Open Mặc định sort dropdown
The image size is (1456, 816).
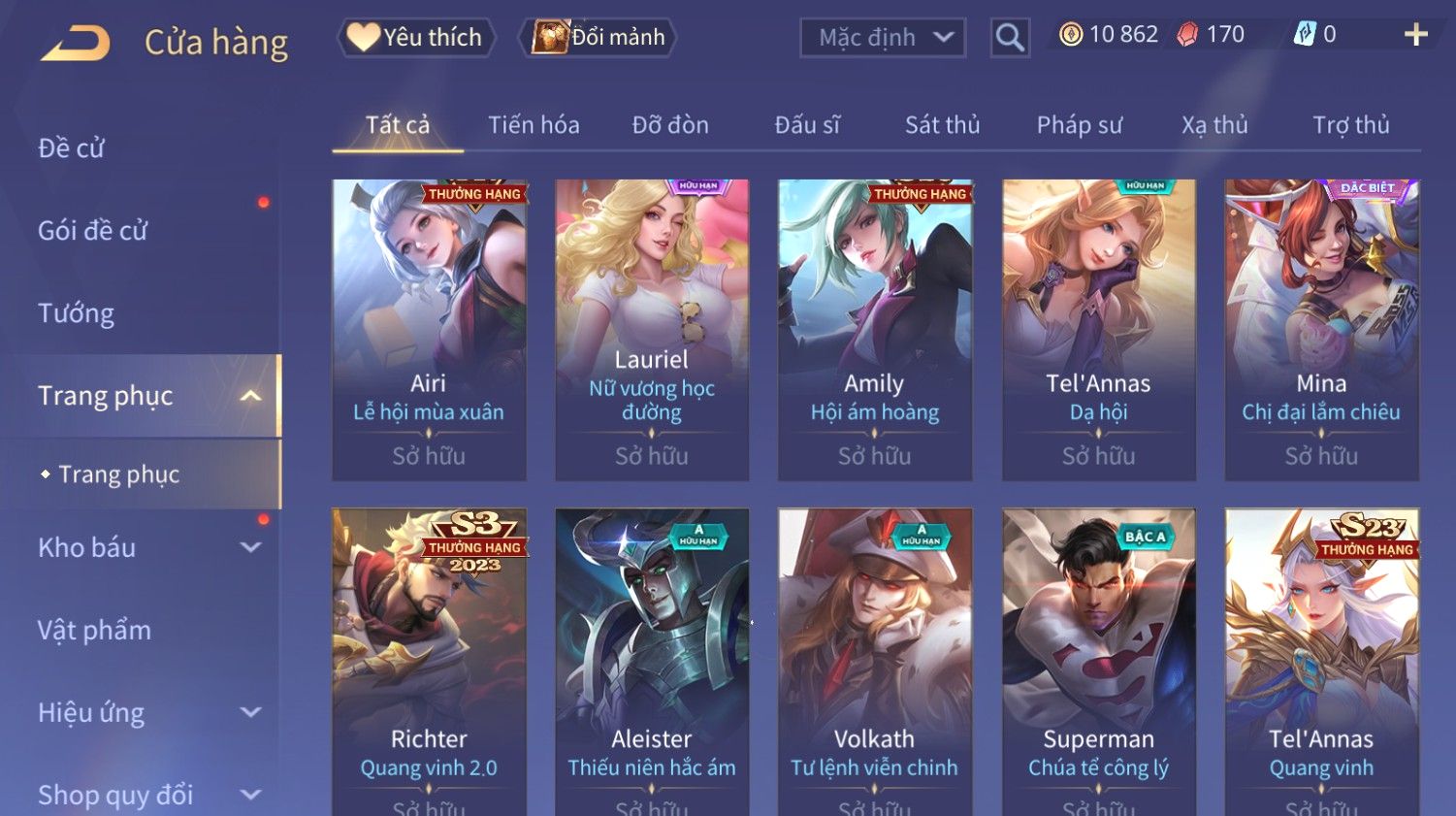coord(883,38)
